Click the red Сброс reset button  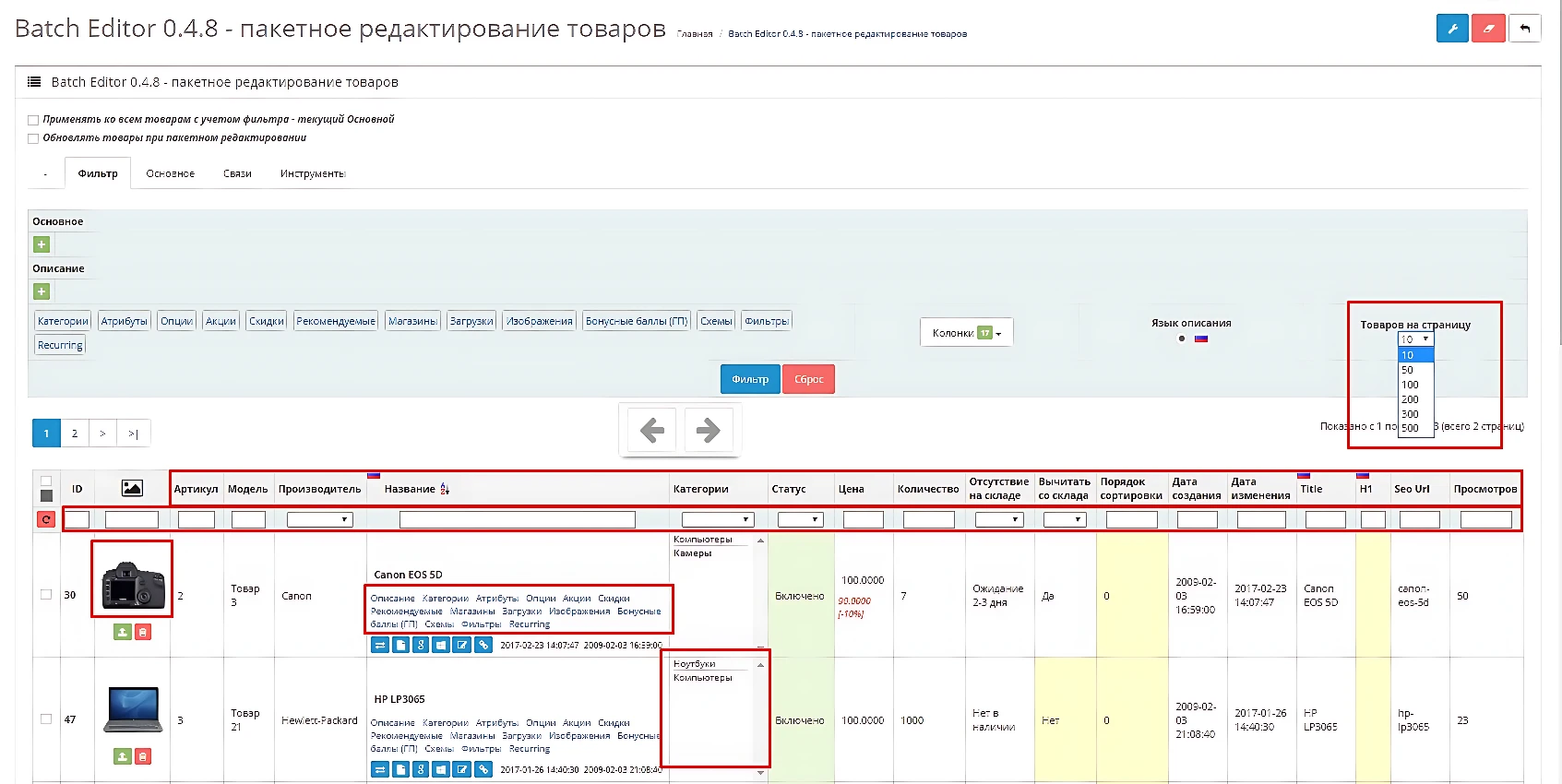click(808, 379)
